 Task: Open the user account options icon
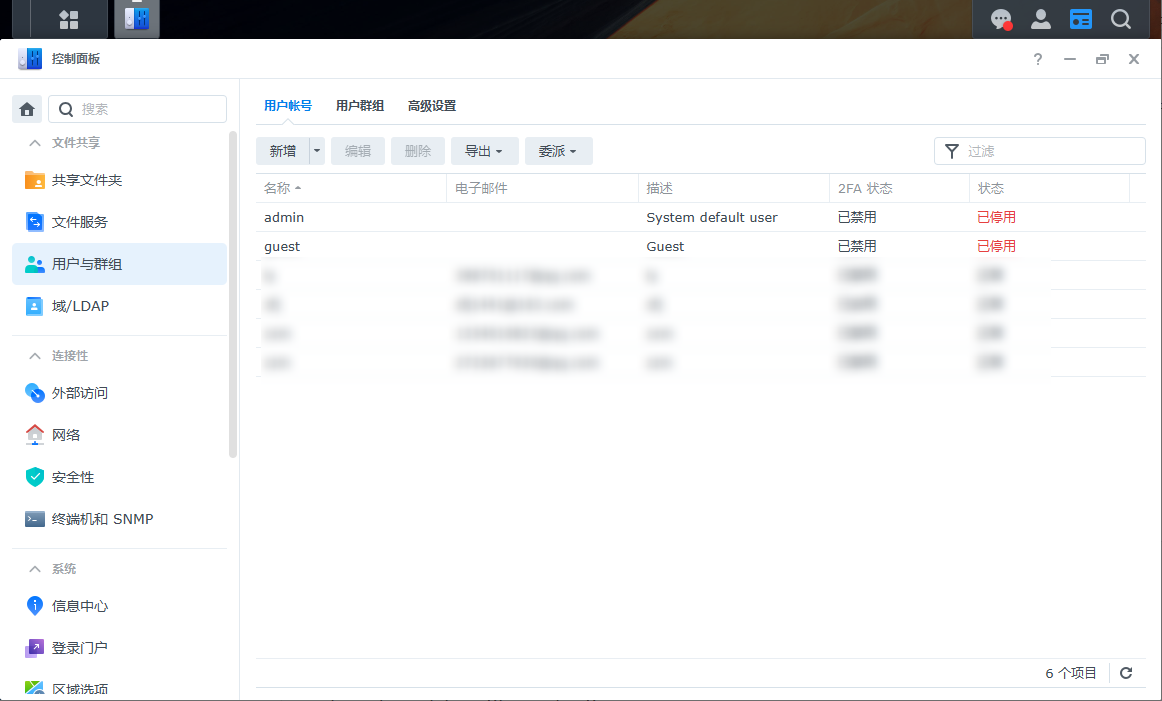pyautogui.click(x=1041, y=19)
